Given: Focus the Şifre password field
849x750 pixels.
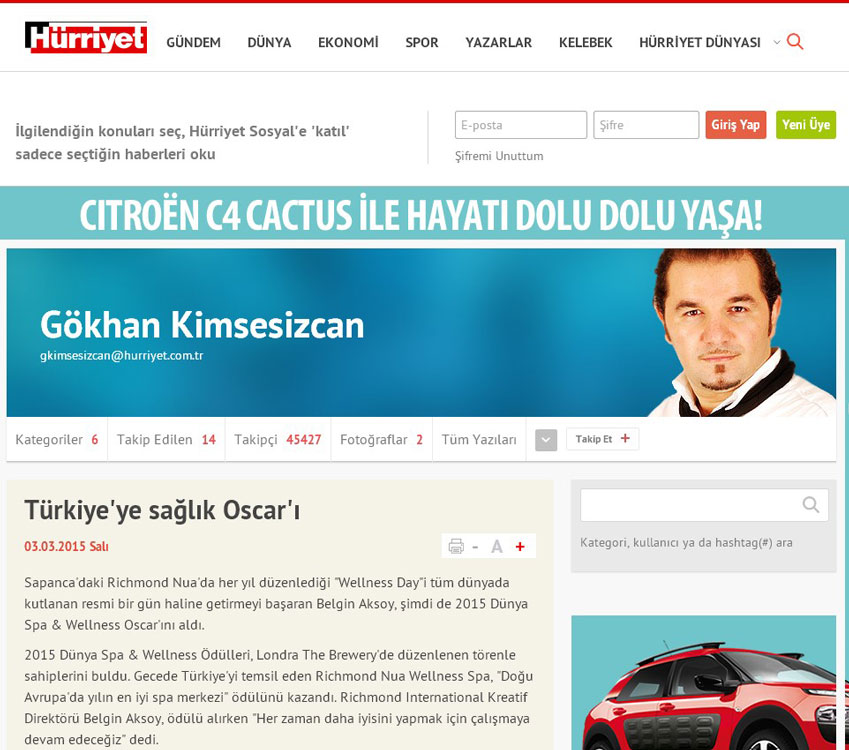Looking at the screenshot, I should coord(646,125).
